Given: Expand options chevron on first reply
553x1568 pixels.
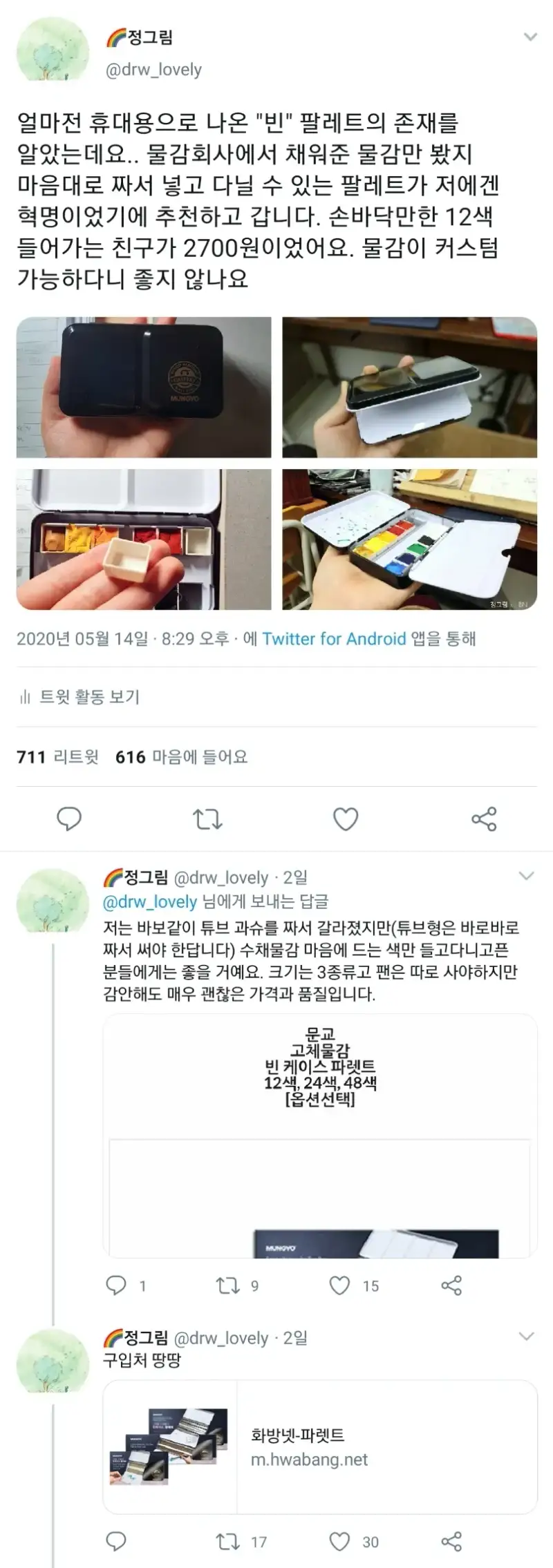Looking at the screenshot, I should coord(527,876).
